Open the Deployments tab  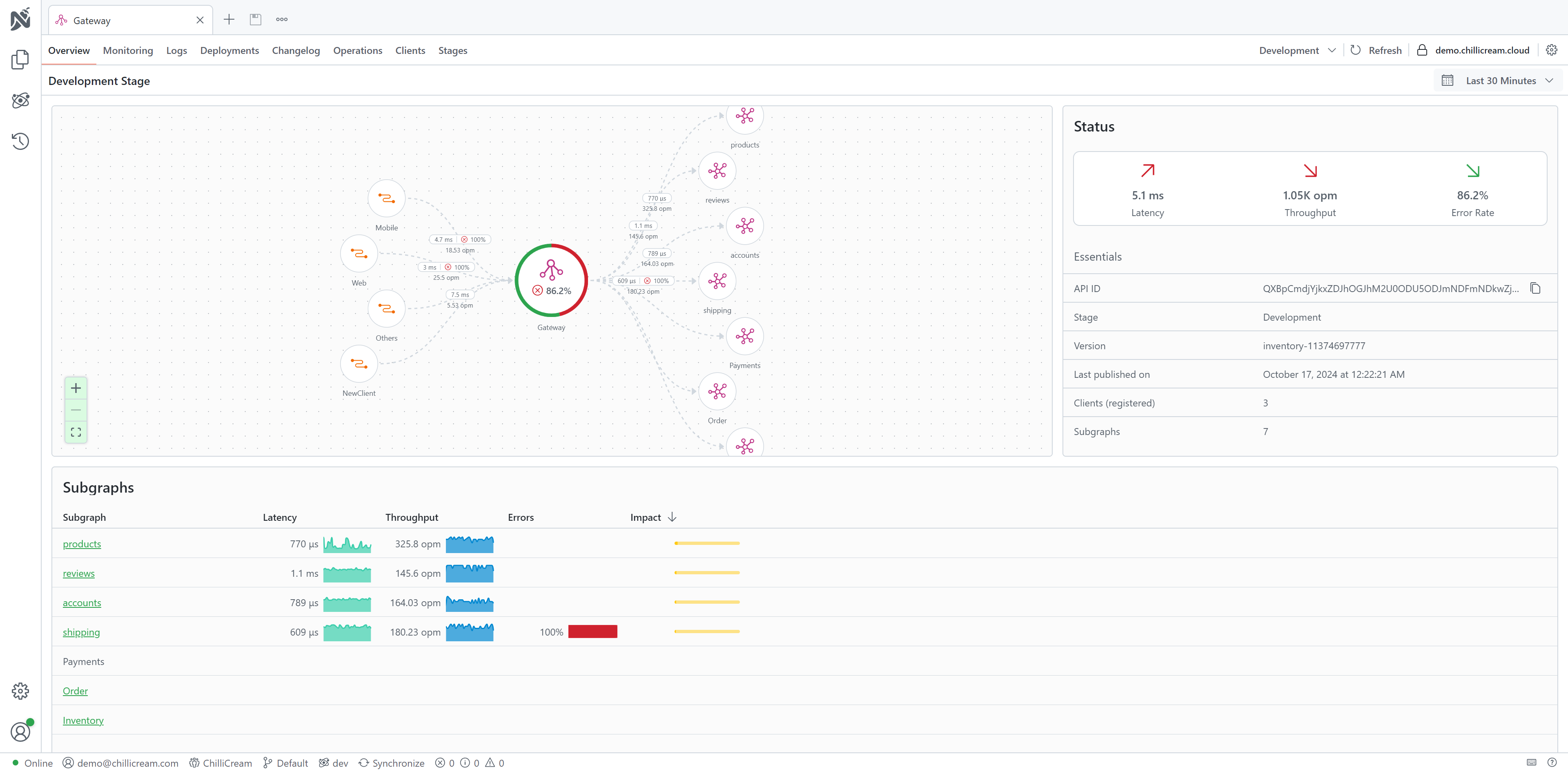point(229,51)
